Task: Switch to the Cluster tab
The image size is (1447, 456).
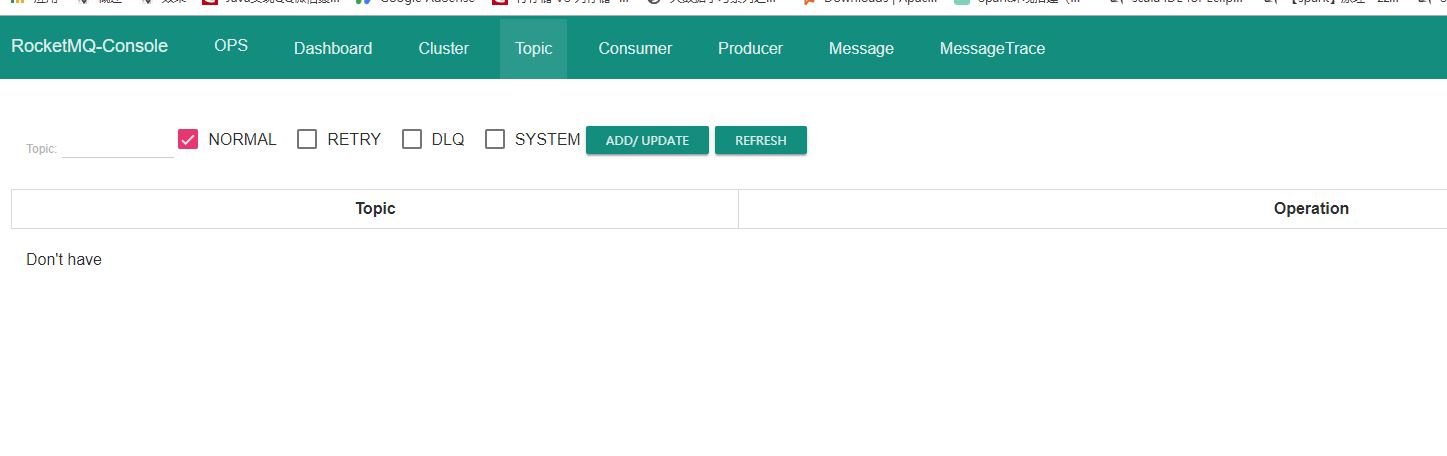Action: 444,48
